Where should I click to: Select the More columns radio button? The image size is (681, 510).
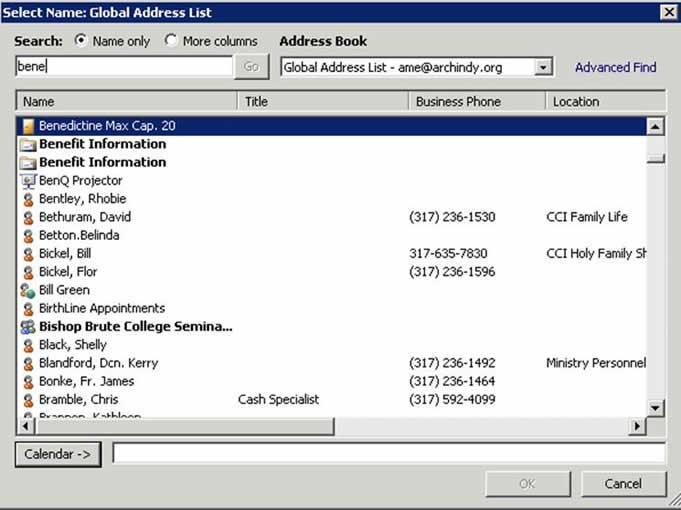(171, 41)
